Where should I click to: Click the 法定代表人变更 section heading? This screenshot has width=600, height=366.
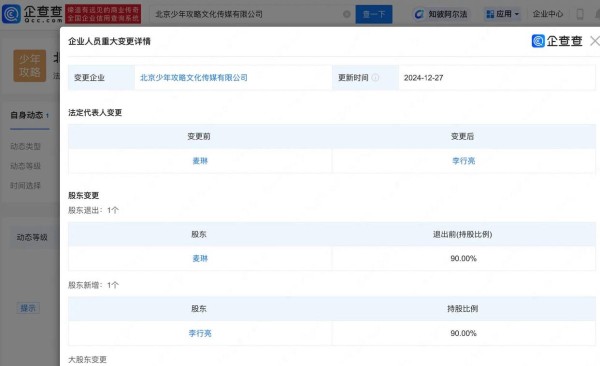[x=95, y=113]
